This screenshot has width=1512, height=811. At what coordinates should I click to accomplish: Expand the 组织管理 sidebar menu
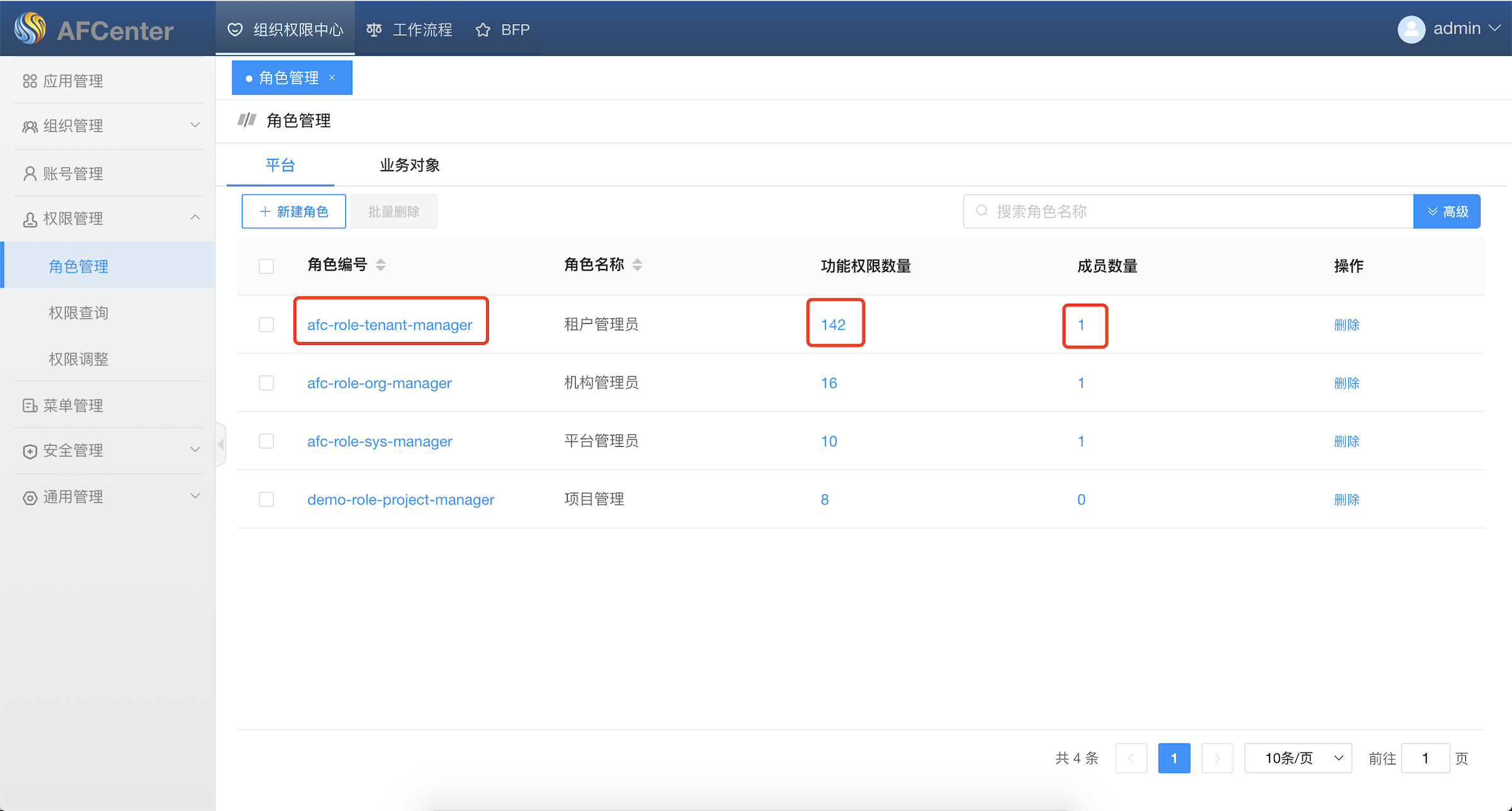click(108, 126)
